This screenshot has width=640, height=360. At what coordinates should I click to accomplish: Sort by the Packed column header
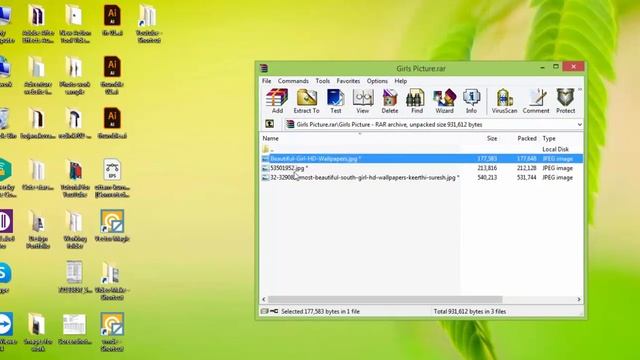pos(527,139)
